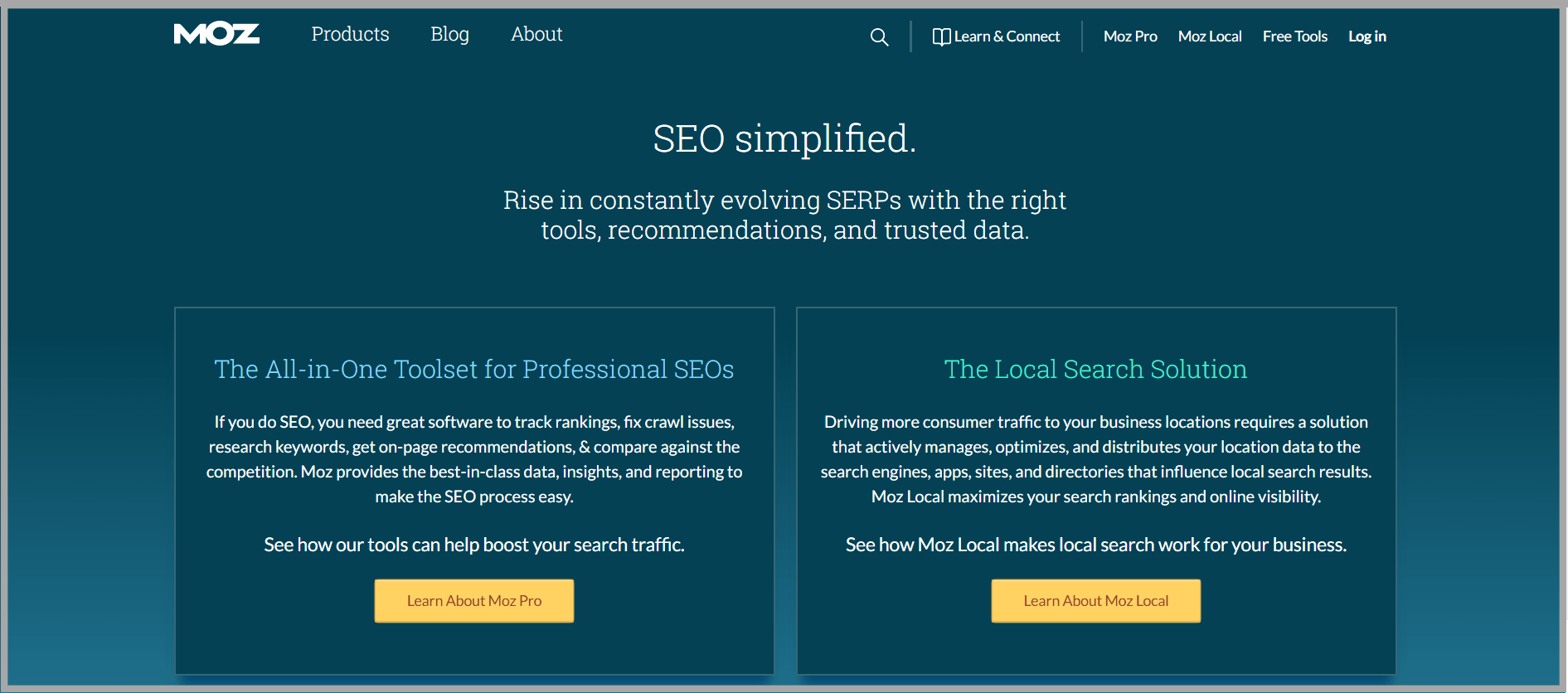Select Moz Local in top navigation
The width and height of the screenshot is (1568, 693).
tap(1210, 36)
